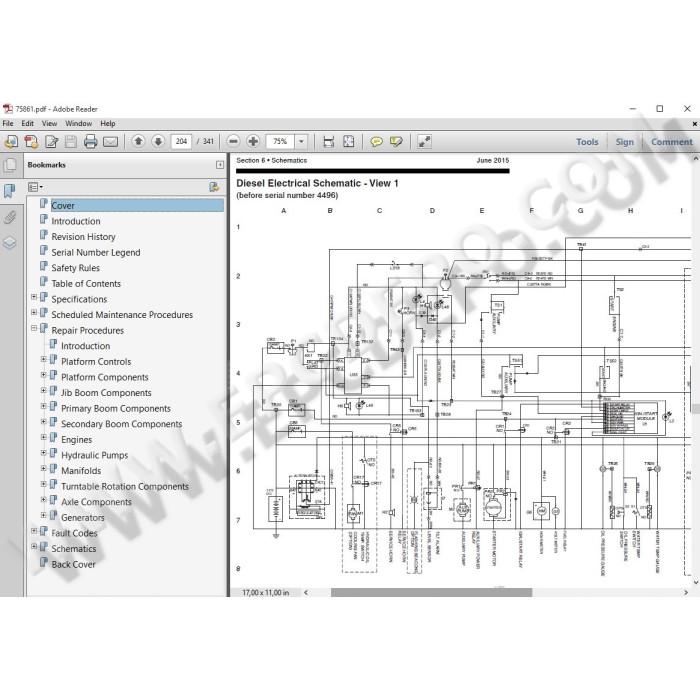Open the Tools pane
The width and height of the screenshot is (700, 700).
(587, 142)
